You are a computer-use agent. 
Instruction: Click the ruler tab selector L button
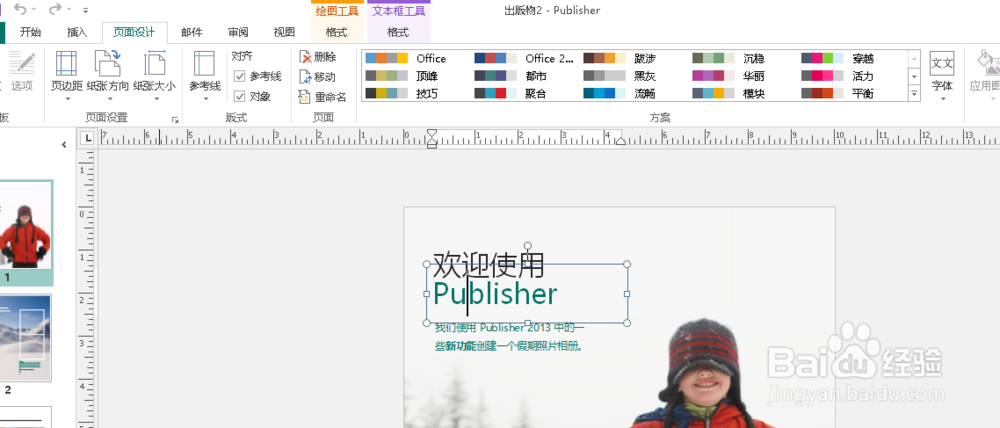87,138
